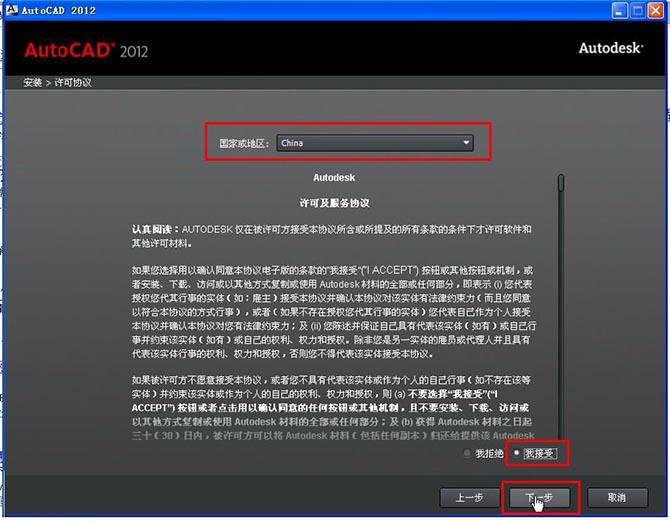Click the 安装 breadcrumb text
The image size is (670, 521).
pos(32,82)
